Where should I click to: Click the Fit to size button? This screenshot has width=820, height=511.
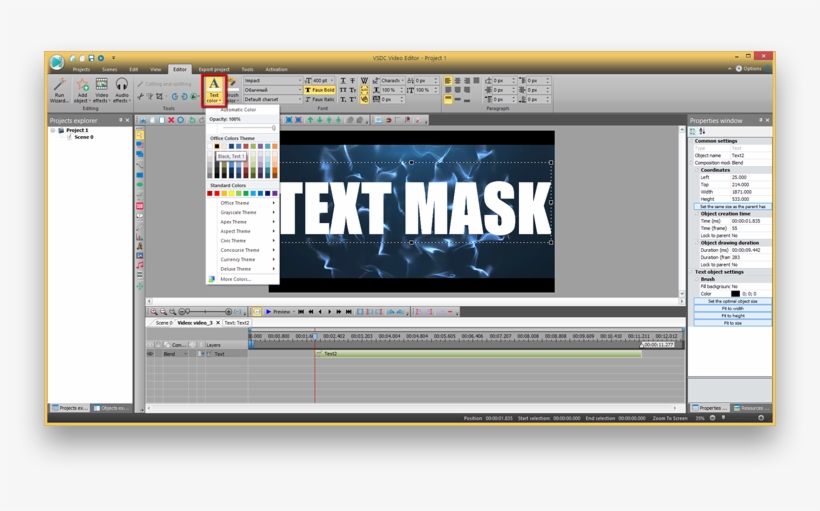tap(733, 323)
